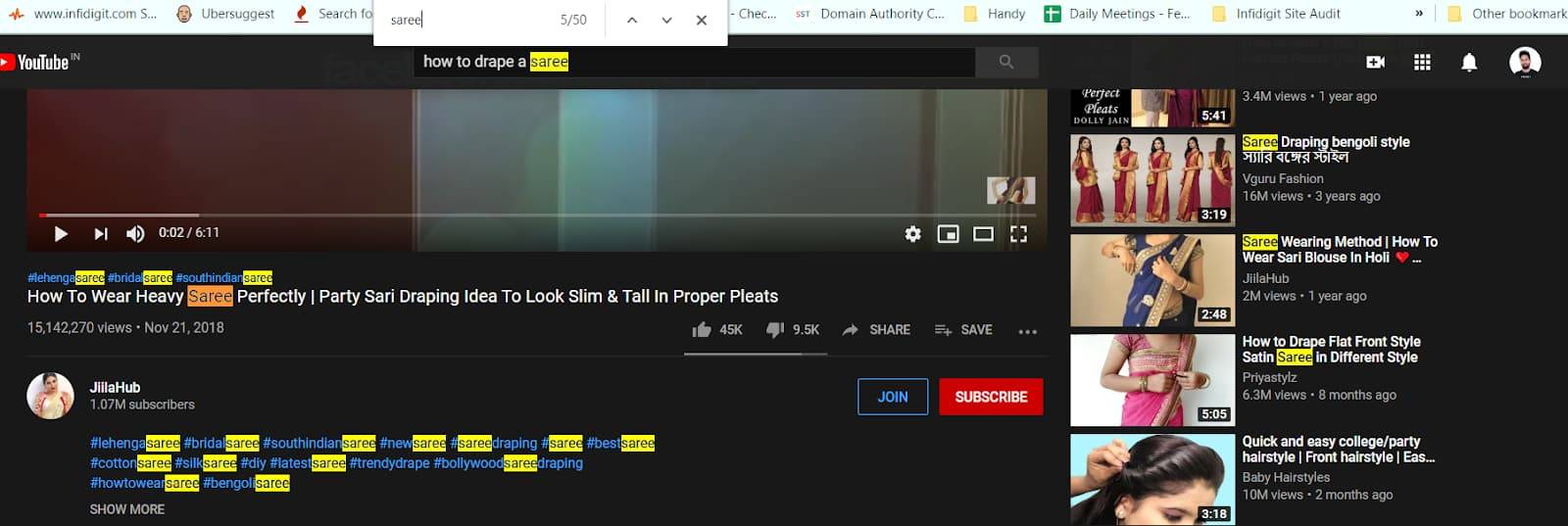
Task: Skip to next video
Action: (100, 233)
